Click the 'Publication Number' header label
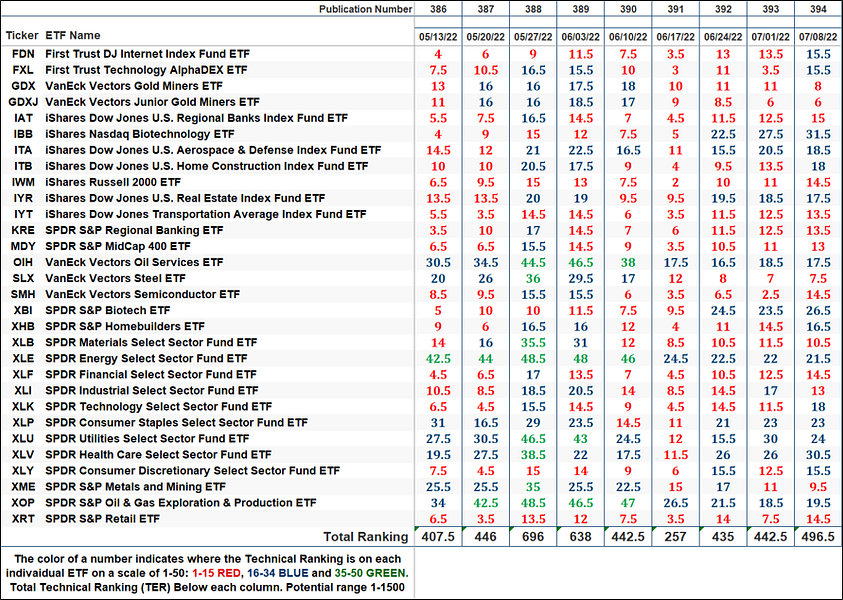The width and height of the screenshot is (843, 600). tap(366, 9)
